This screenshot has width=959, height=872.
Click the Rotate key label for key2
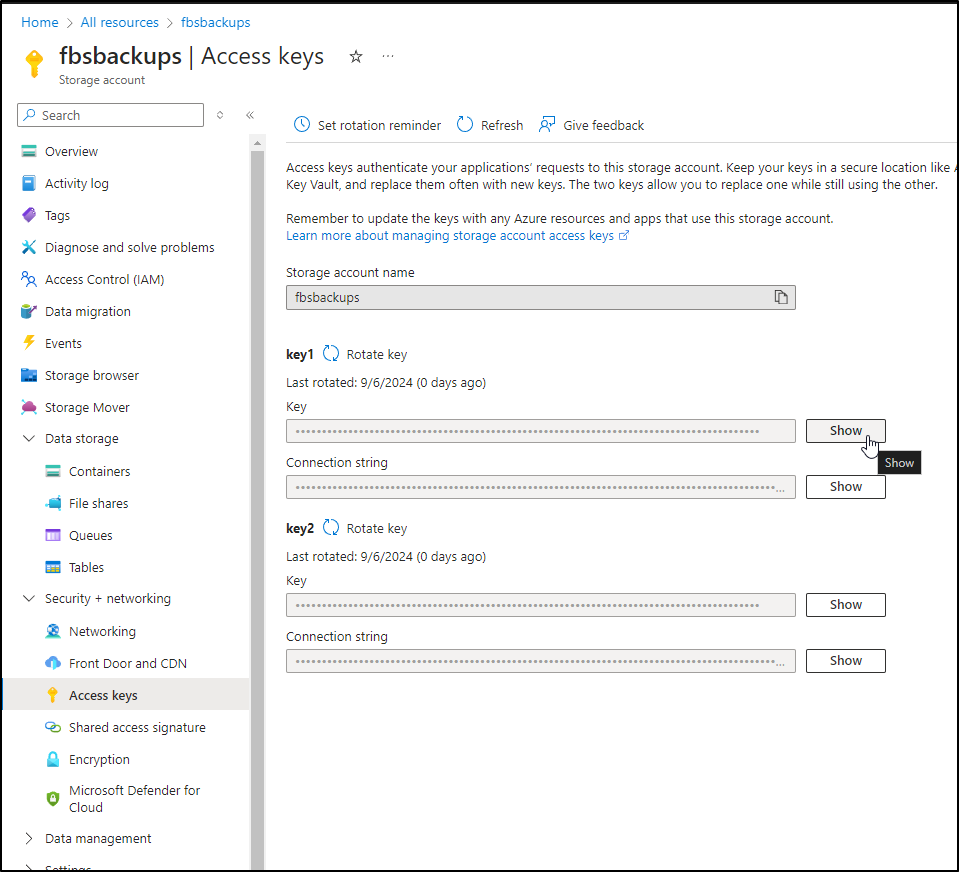coord(377,528)
